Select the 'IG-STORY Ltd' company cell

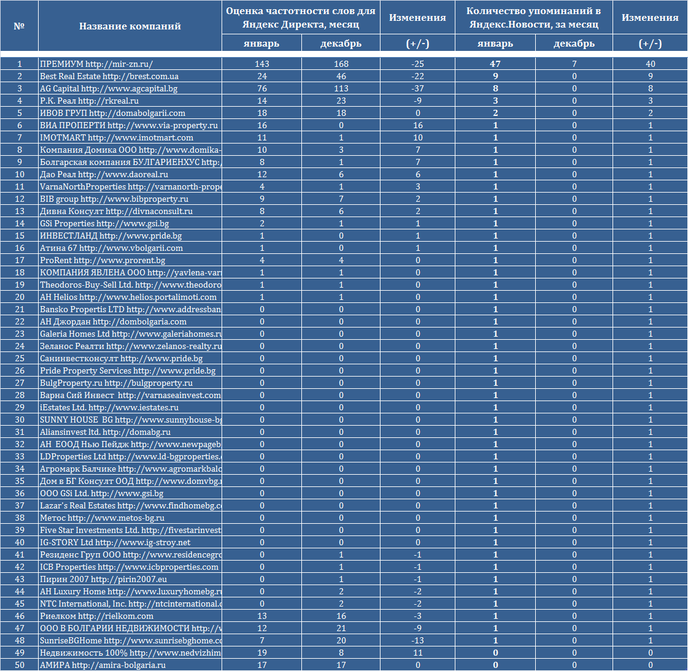[130, 543]
